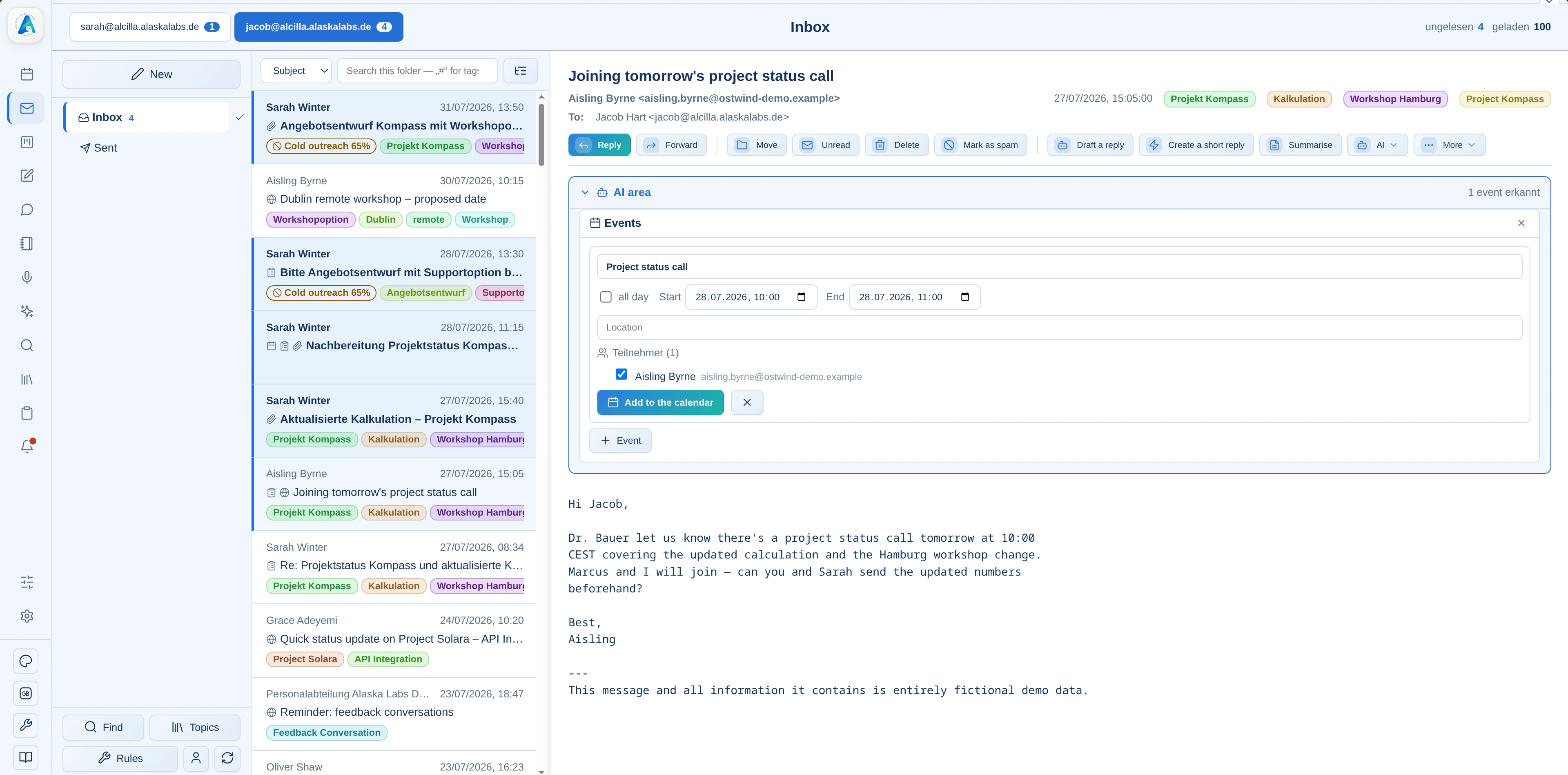Open the More actions dropdown

(1449, 145)
